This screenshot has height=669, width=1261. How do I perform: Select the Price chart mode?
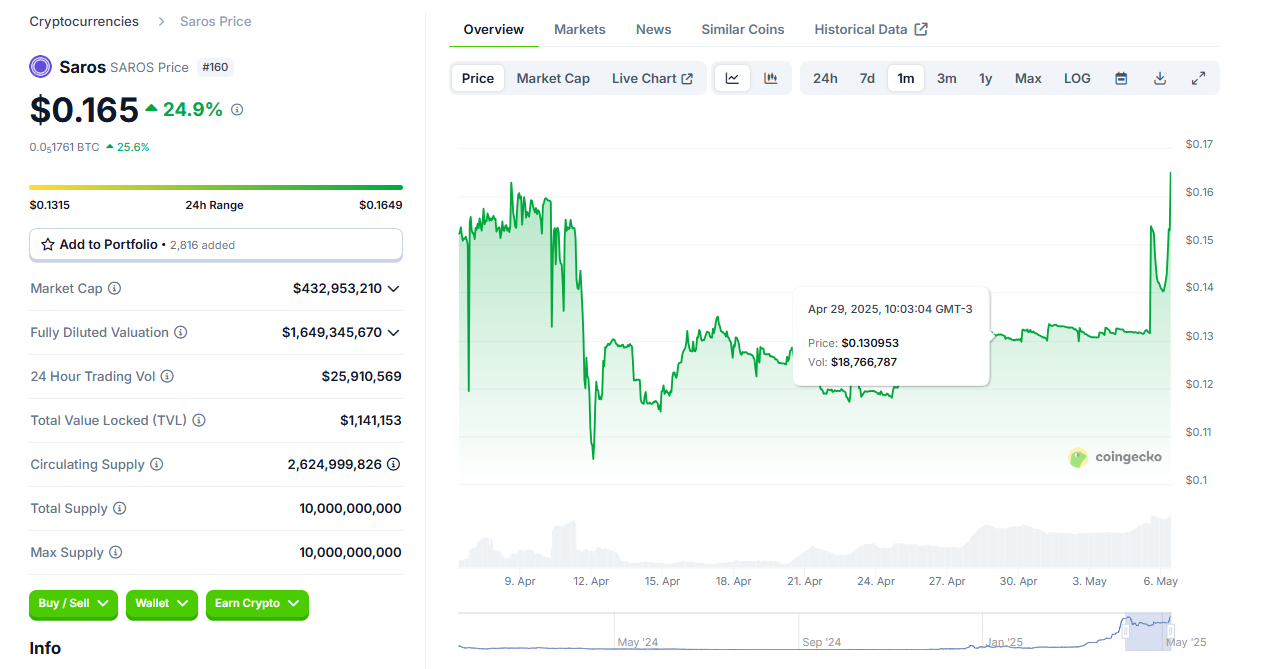tap(478, 78)
